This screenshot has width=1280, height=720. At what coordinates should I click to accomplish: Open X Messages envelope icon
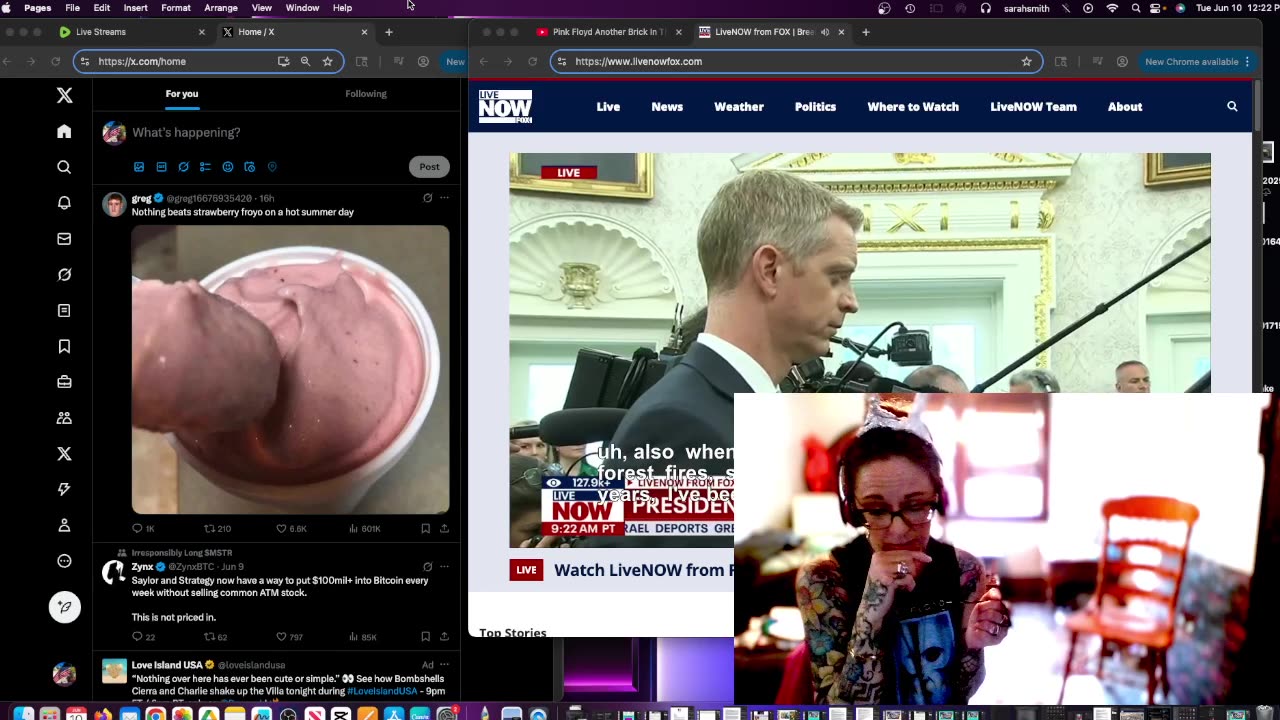[x=64, y=239]
